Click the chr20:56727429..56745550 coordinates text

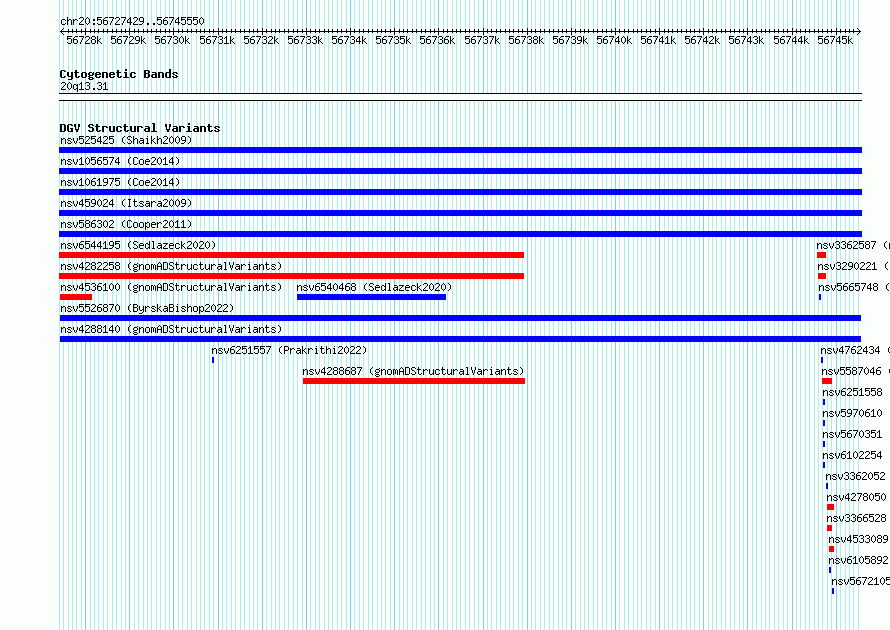click(x=132, y=21)
